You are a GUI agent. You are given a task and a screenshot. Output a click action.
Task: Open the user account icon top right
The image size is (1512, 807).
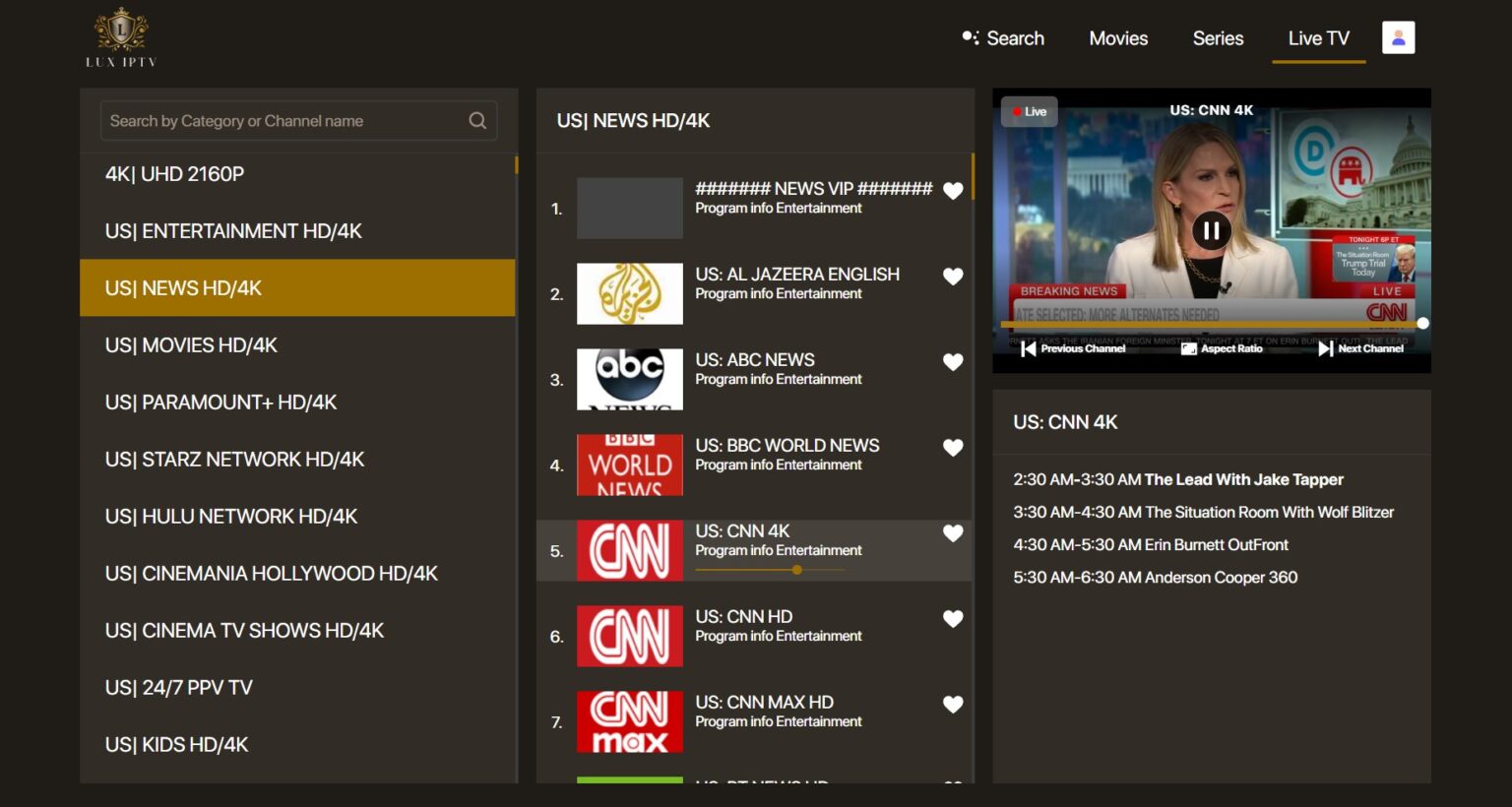click(1398, 36)
